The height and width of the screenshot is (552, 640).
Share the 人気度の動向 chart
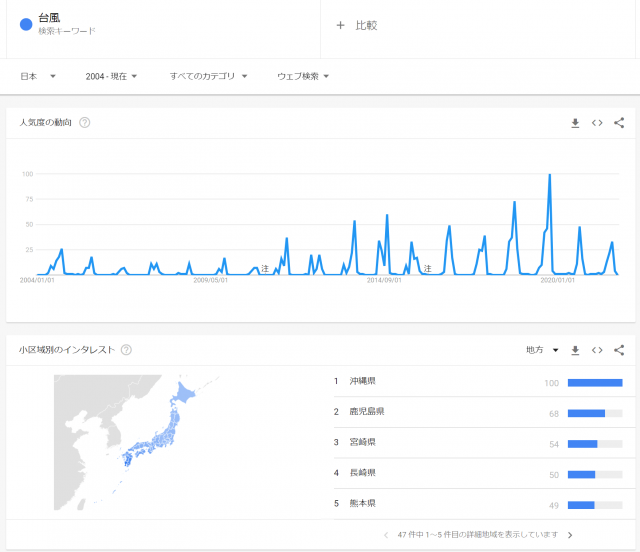pyautogui.click(x=619, y=123)
